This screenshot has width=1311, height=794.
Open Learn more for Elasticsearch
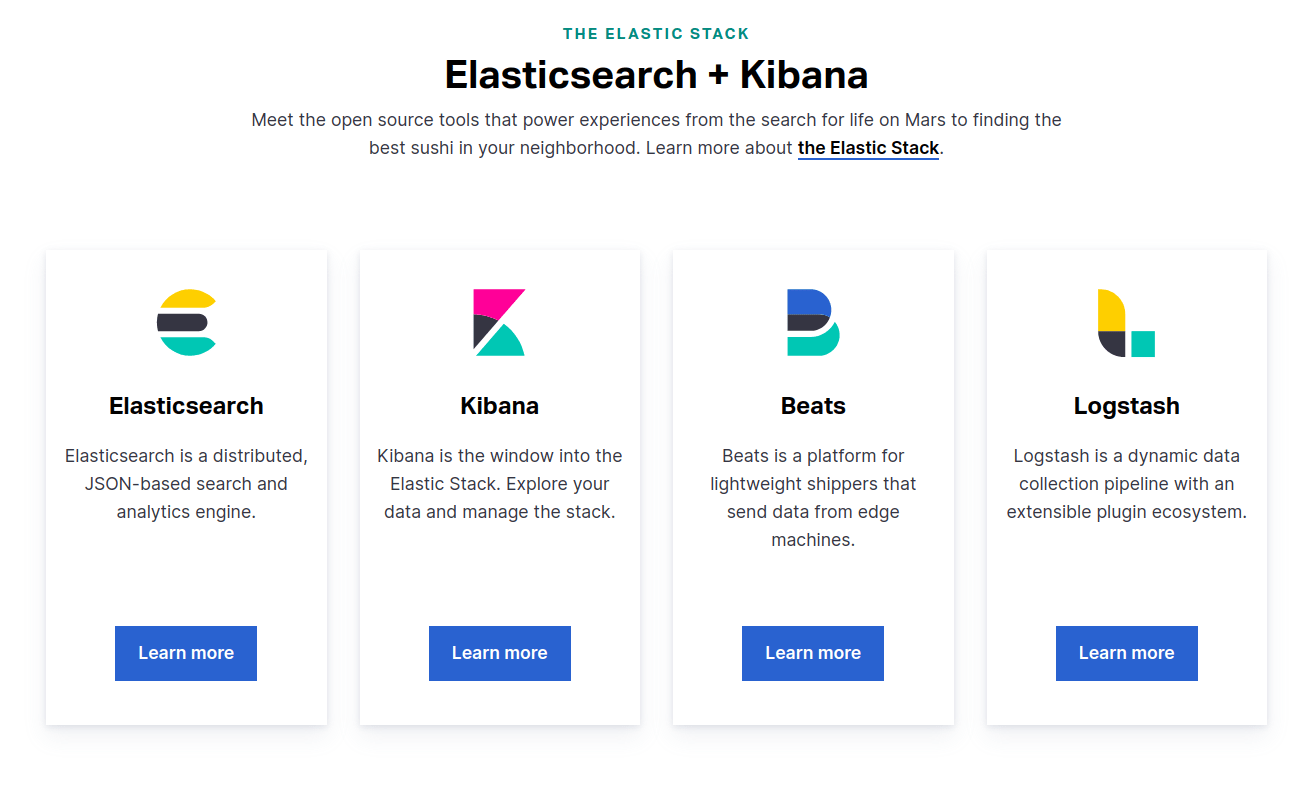click(186, 653)
